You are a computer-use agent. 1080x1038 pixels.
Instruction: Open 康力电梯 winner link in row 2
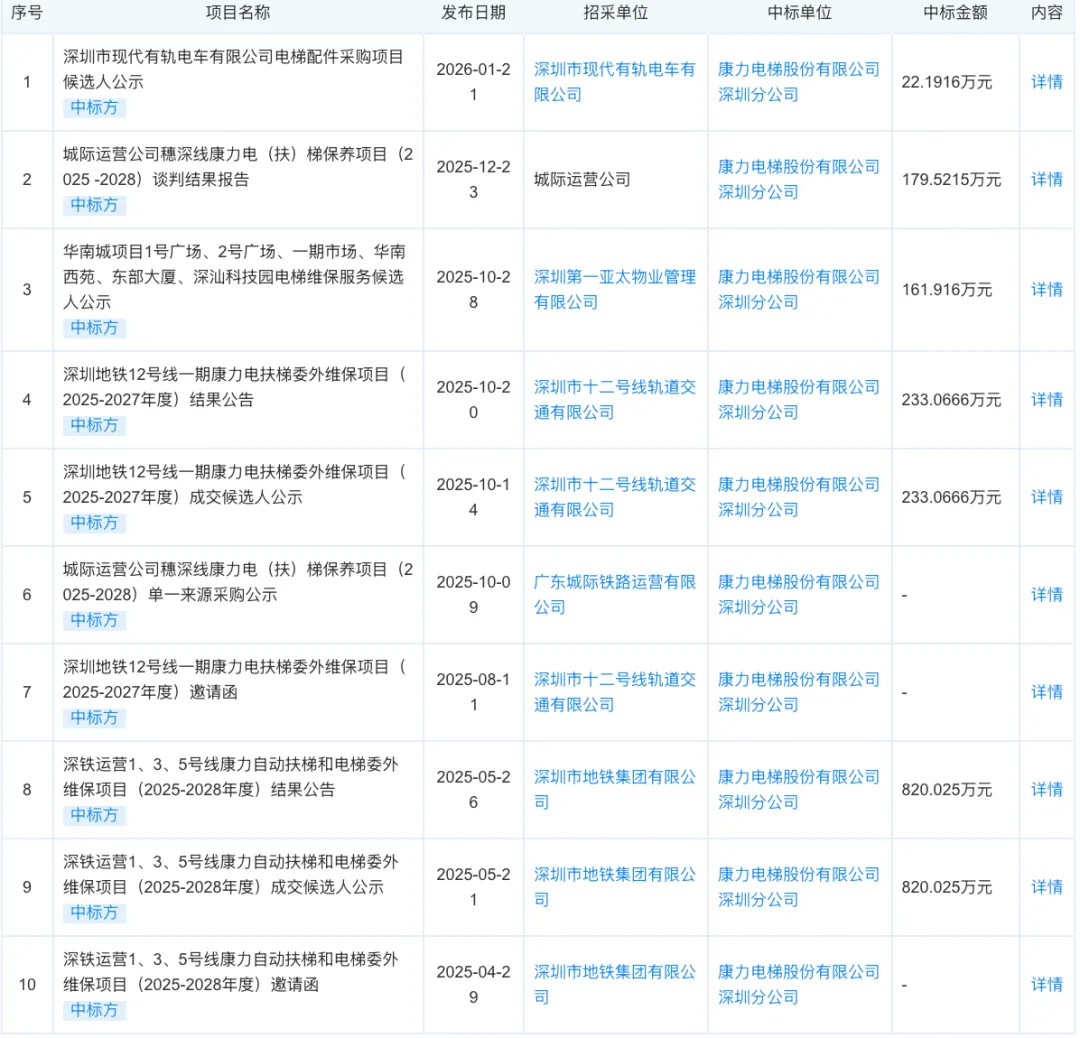click(798, 180)
